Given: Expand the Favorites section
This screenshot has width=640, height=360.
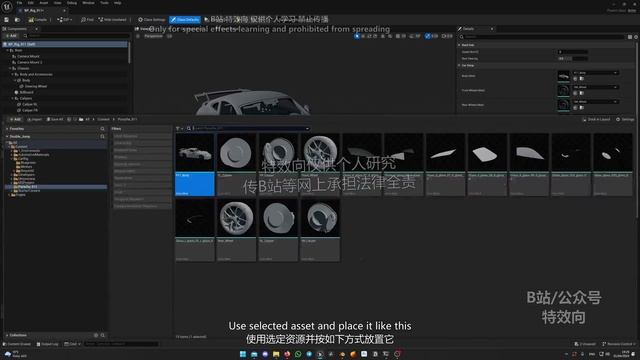Looking at the screenshot, I should [x=7, y=129].
